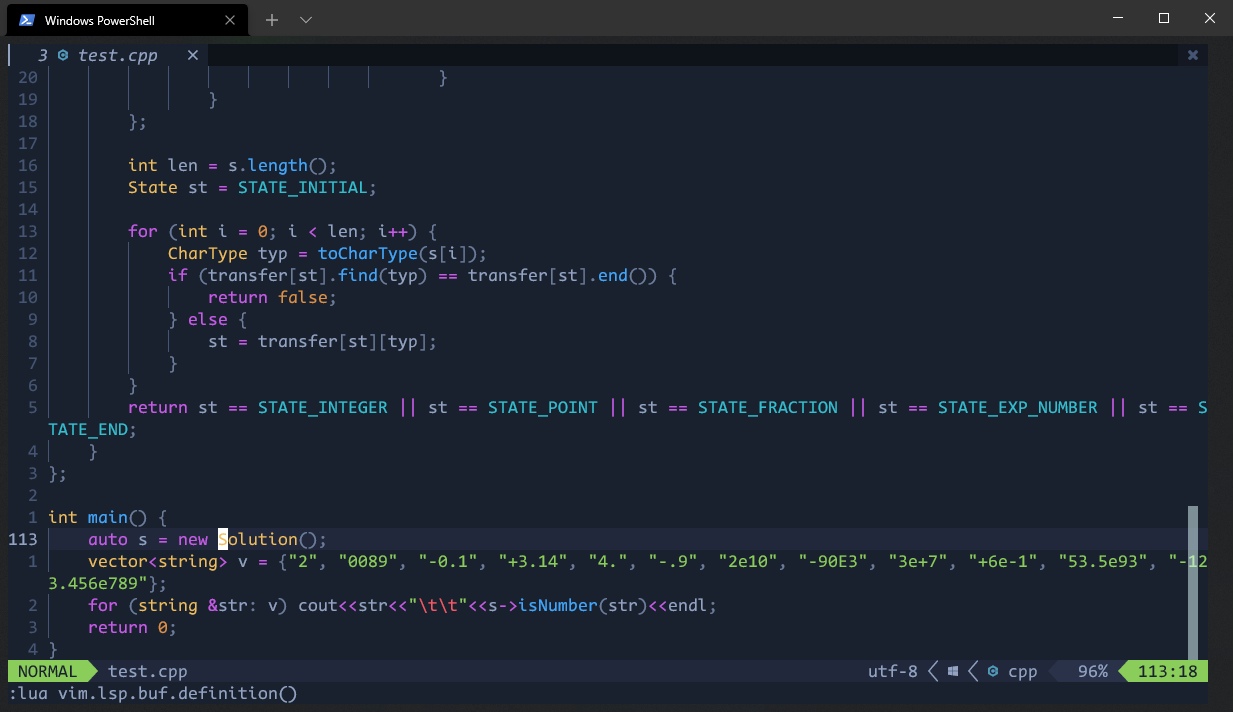
Task: Click the Windows file format icon in statusline
Action: (x=954, y=671)
